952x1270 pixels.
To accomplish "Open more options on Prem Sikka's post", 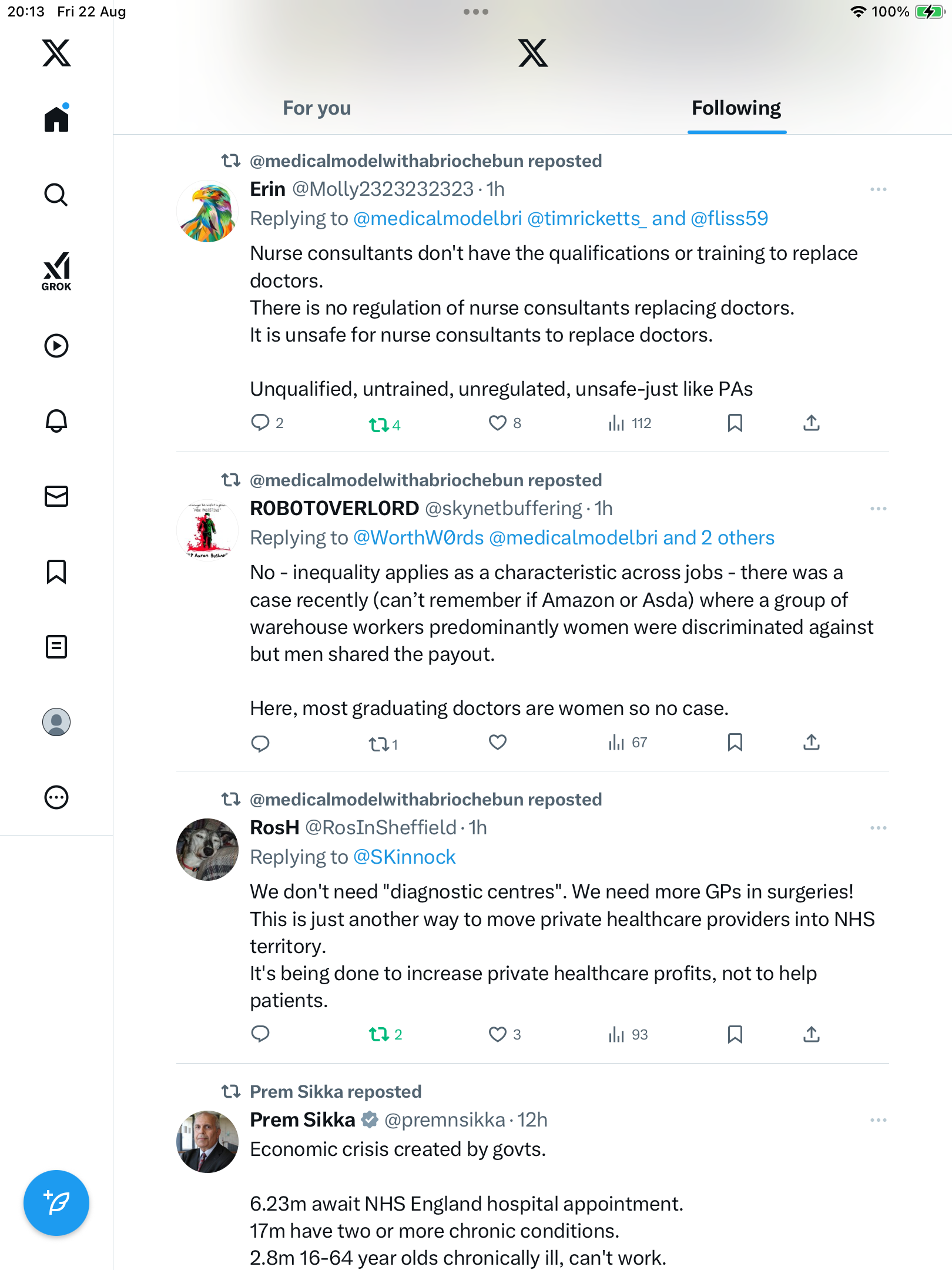I will (878, 1120).
